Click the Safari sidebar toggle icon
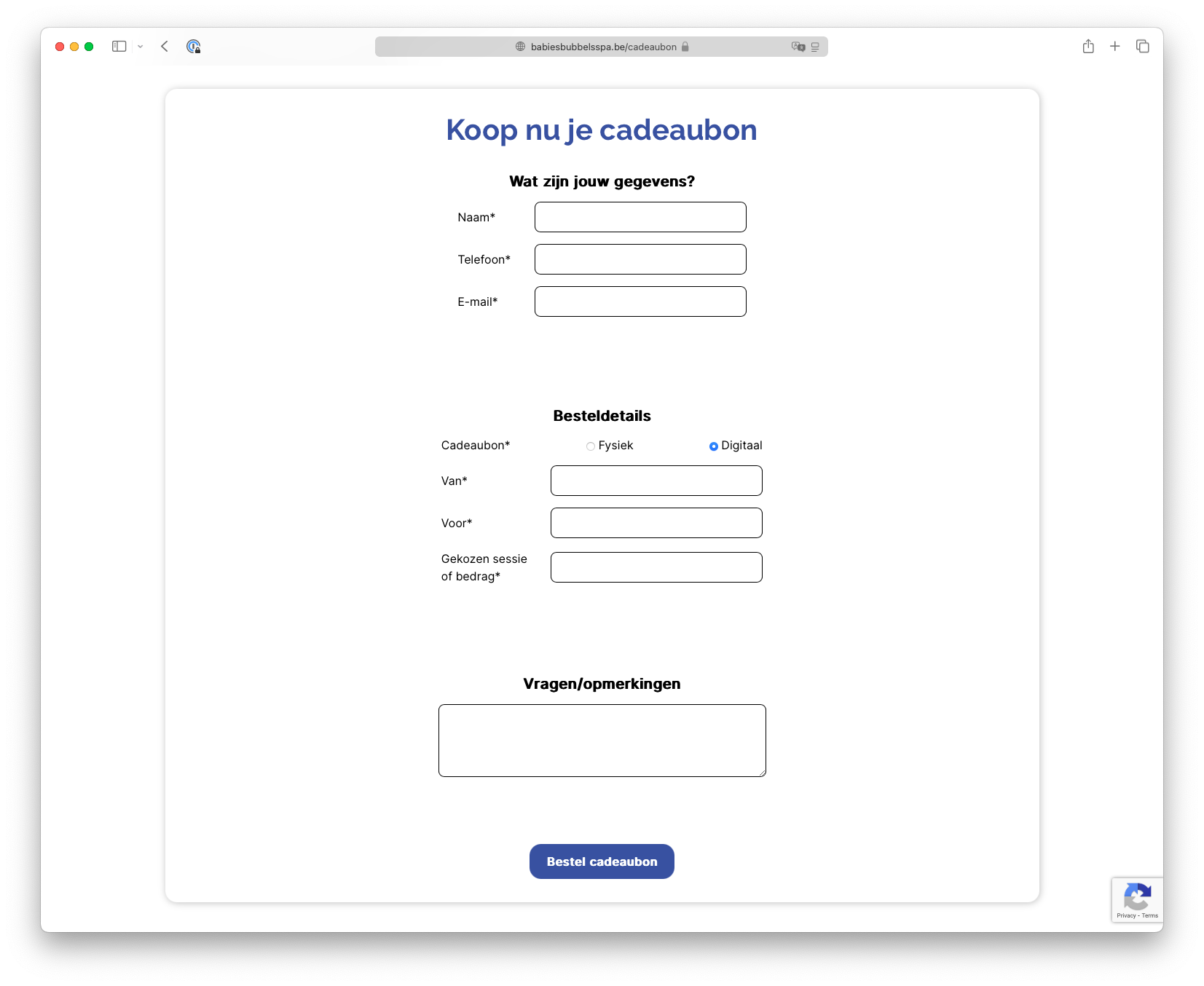This screenshot has width=1204, height=986. click(119, 47)
